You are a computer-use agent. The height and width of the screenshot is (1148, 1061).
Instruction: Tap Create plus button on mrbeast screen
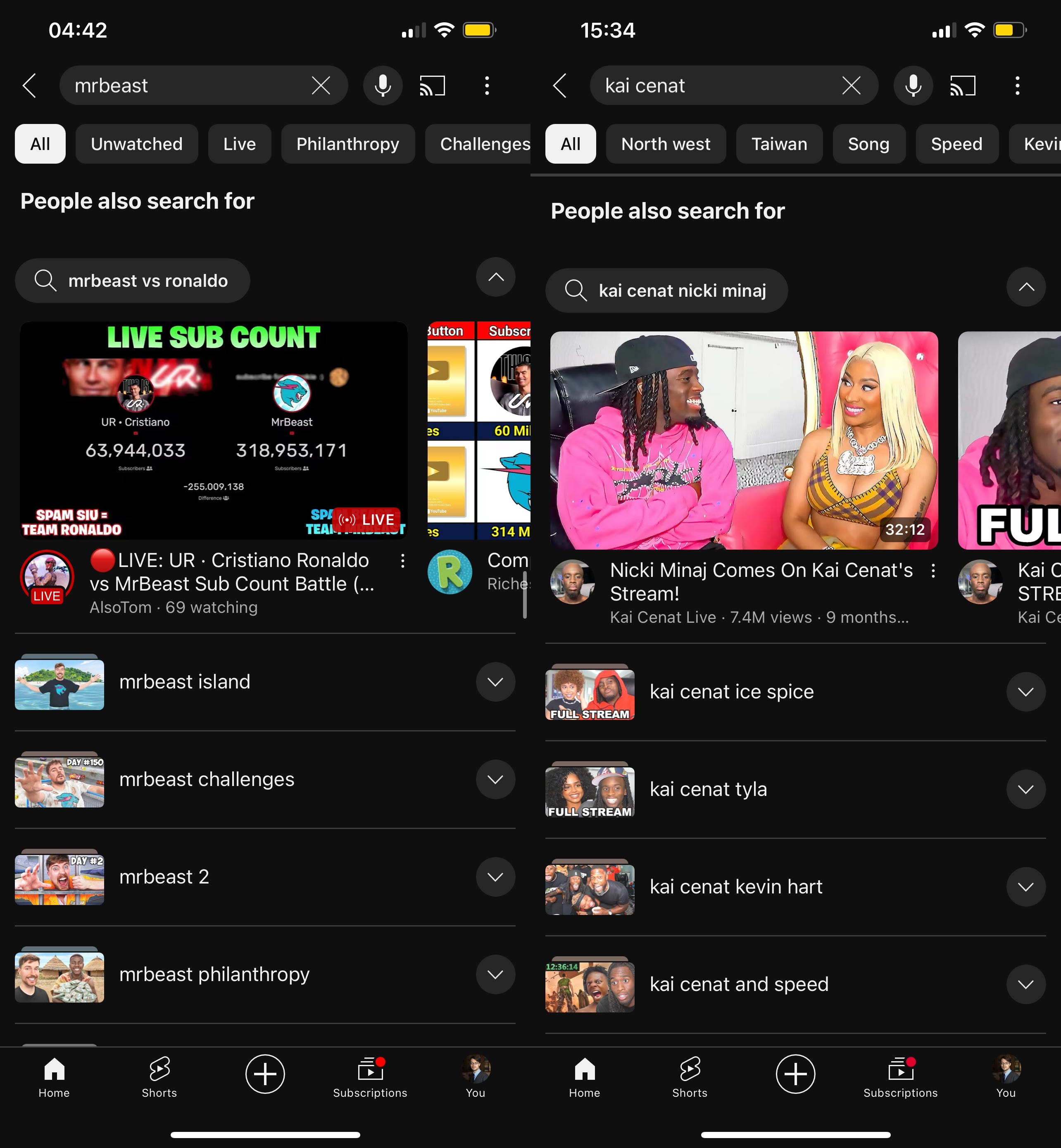click(x=265, y=1074)
